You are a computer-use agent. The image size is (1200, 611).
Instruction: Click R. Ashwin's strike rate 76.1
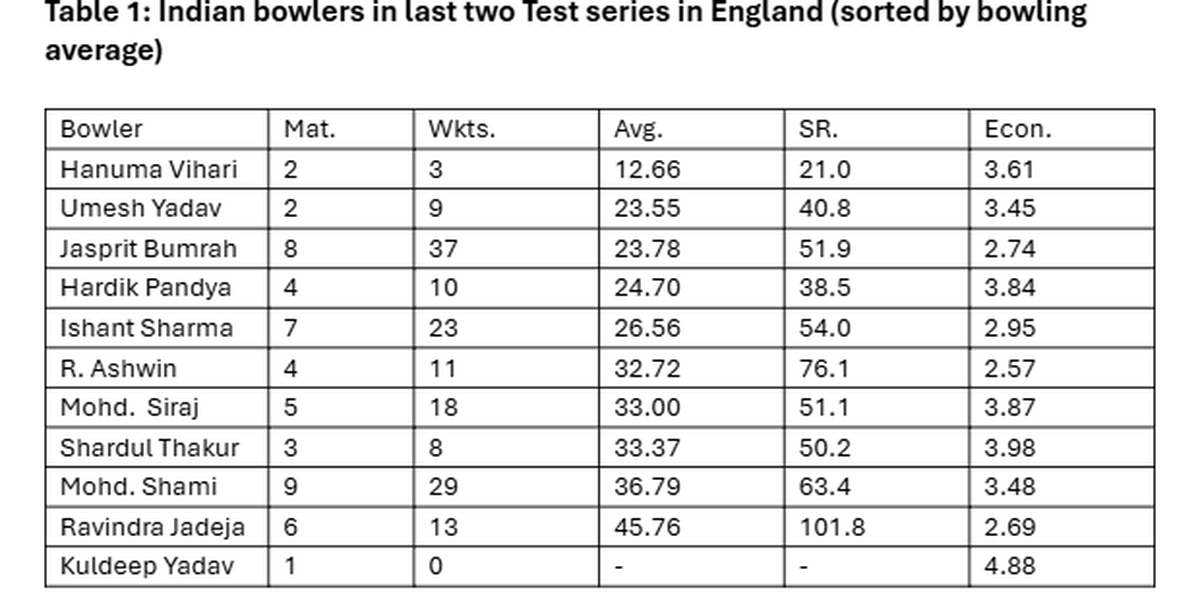click(x=825, y=368)
